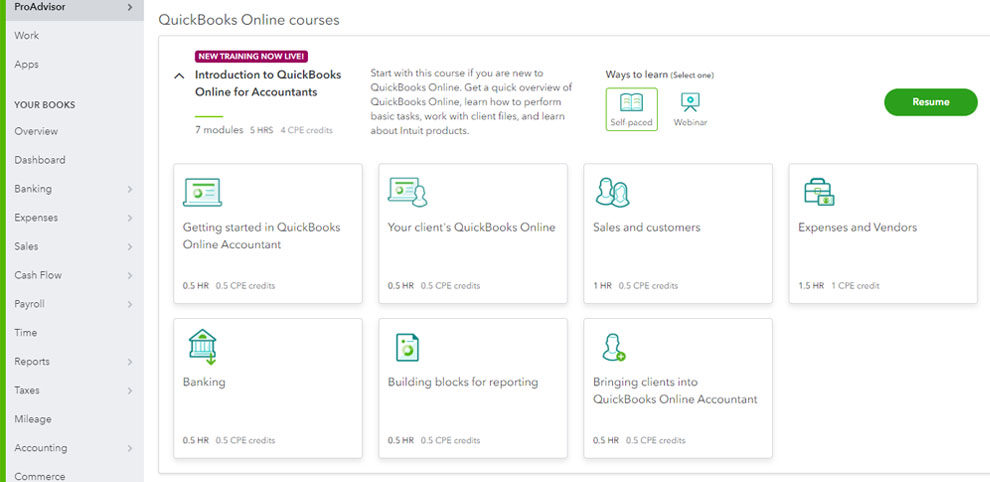This screenshot has width=990, height=482.
Task: Open Introduction to QuickBooks Online for Accountants title
Action: (268, 83)
